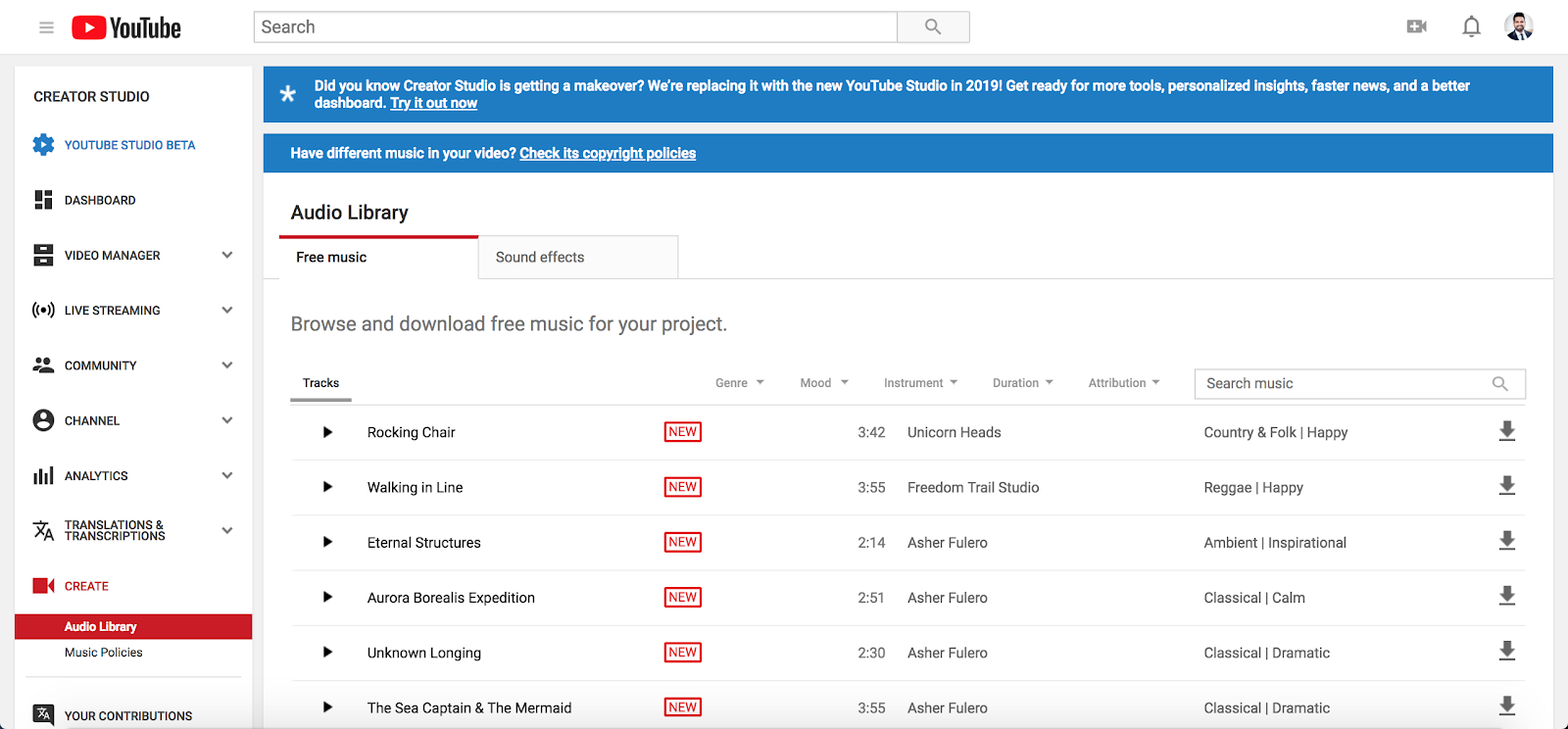This screenshot has width=1568, height=729.
Task: Click the 'Country & Folk | Happy' genre text
Action: [1276, 432]
